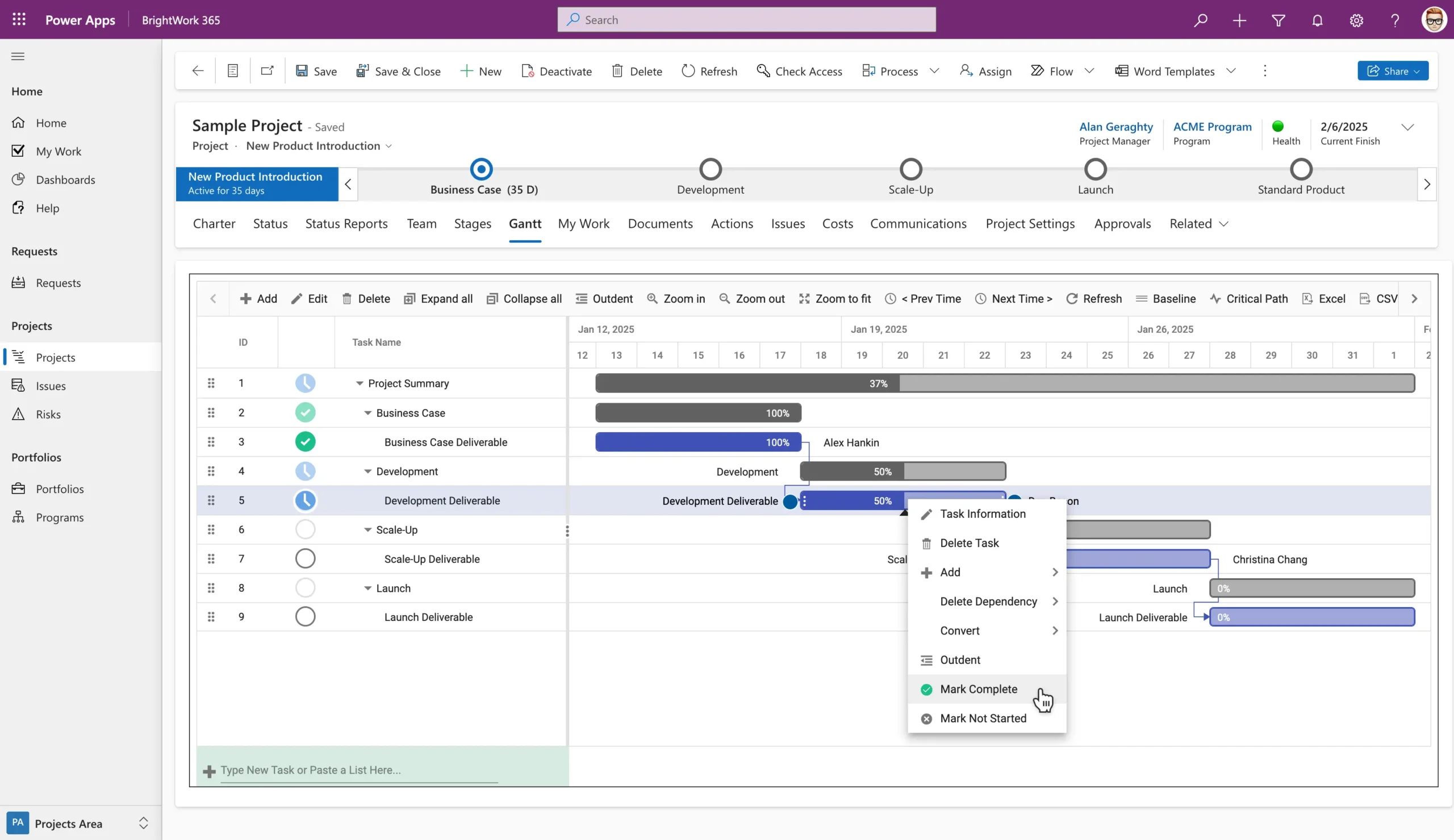This screenshot has height=840, width=1454.
Task: Export Gantt using the Excel icon
Action: (1307, 298)
